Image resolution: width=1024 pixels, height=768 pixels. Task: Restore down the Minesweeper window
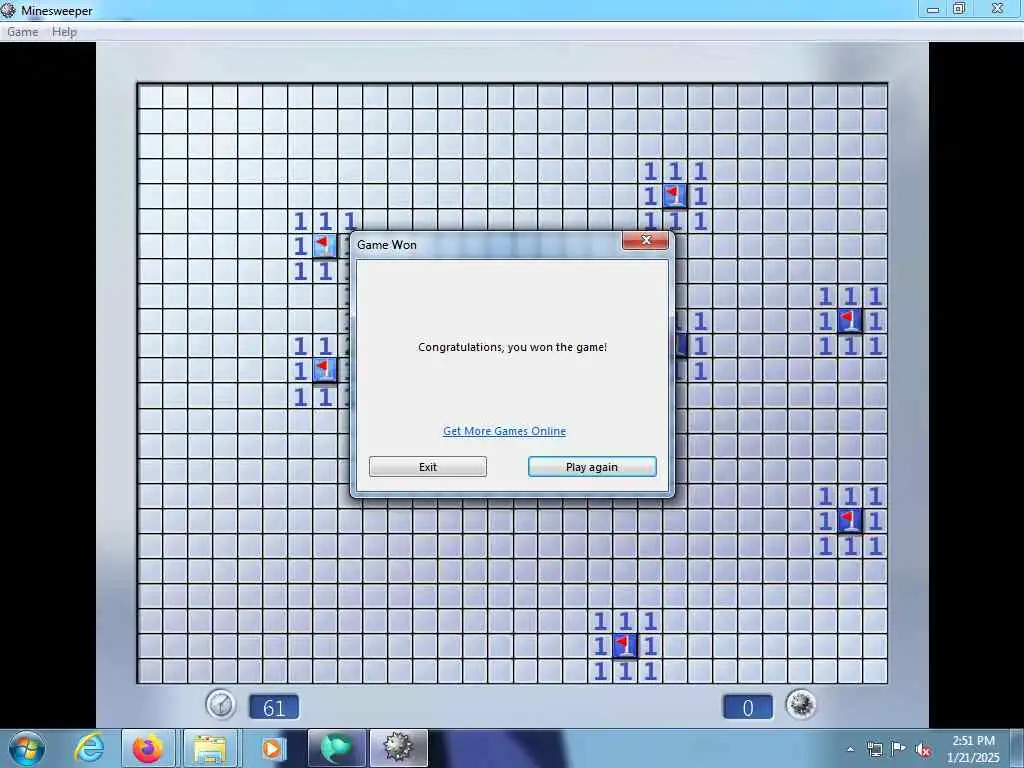point(959,8)
